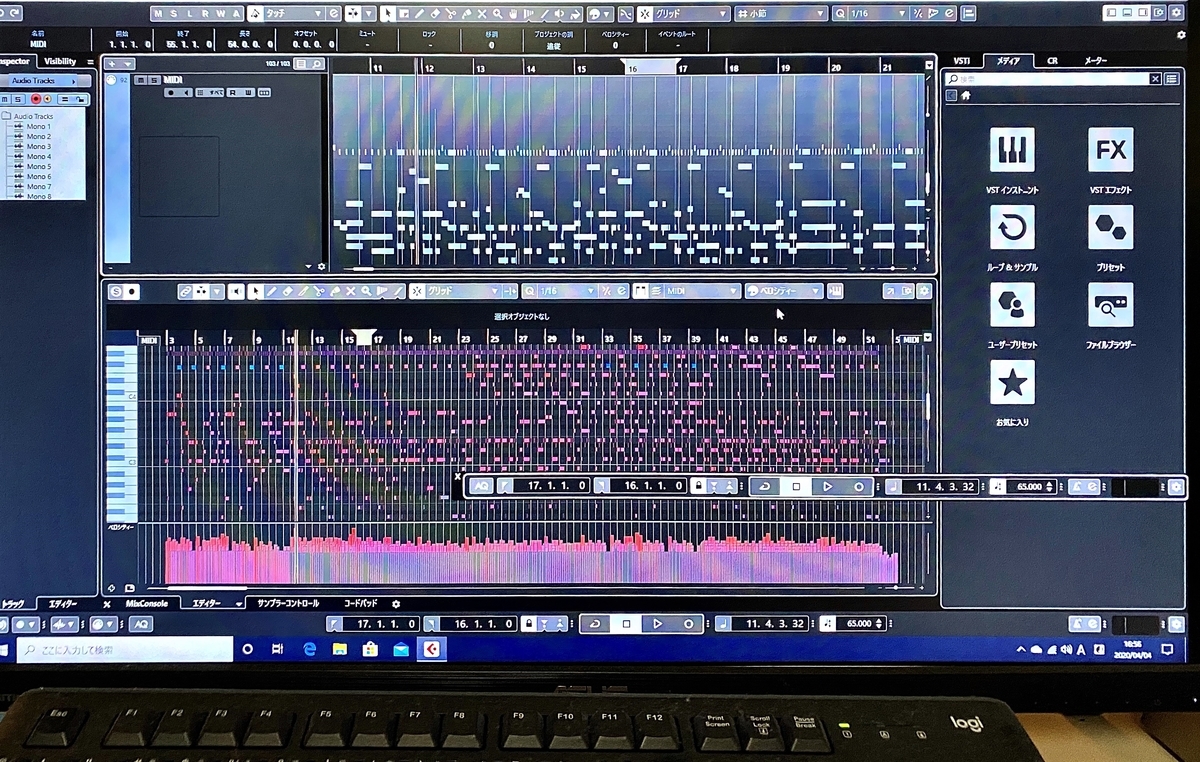The width and height of the screenshot is (1200, 762).
Task: Switch to Visibility tab
Action: tap(61, 61)
